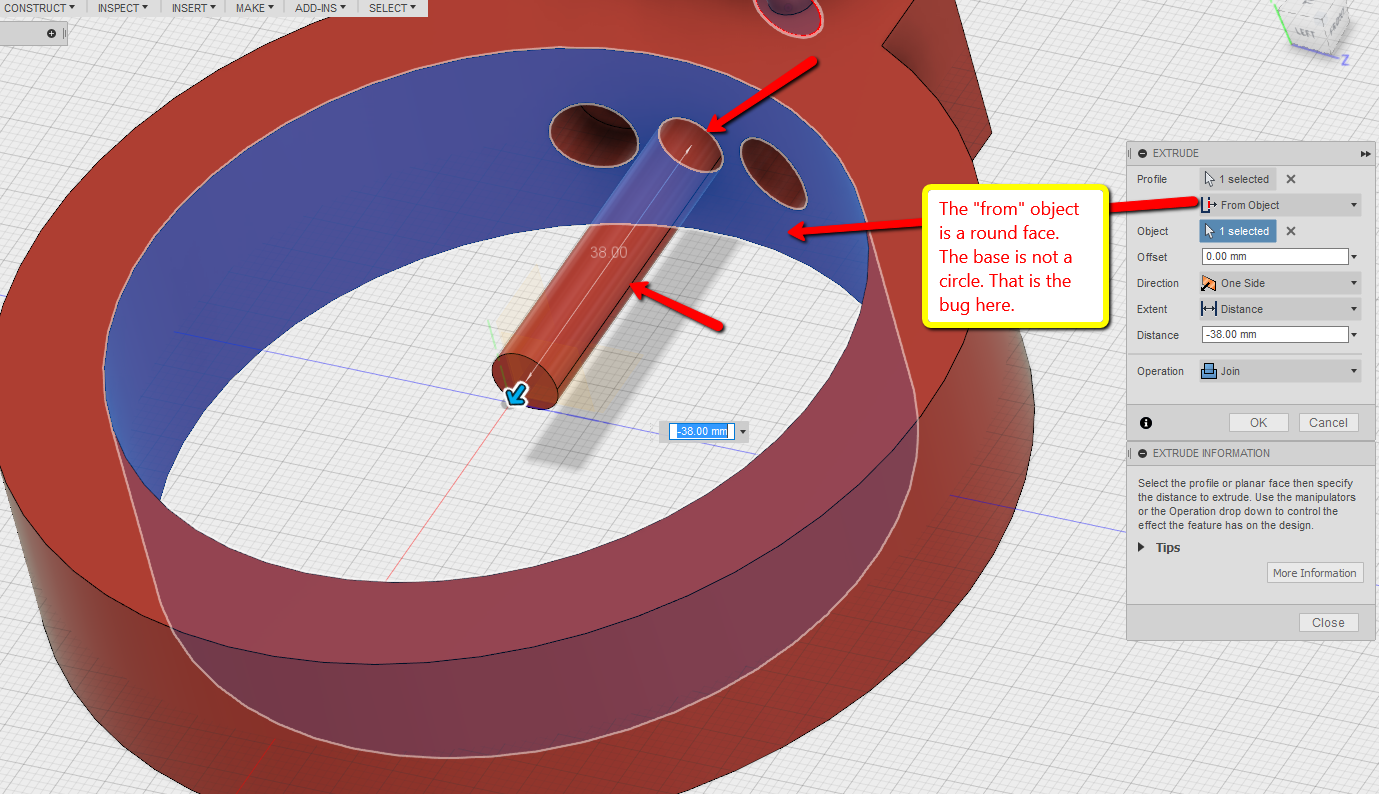Clear the Profile selection with the X icon
The height and width of the screenshot is (794, 1379).
point(1289,179)
